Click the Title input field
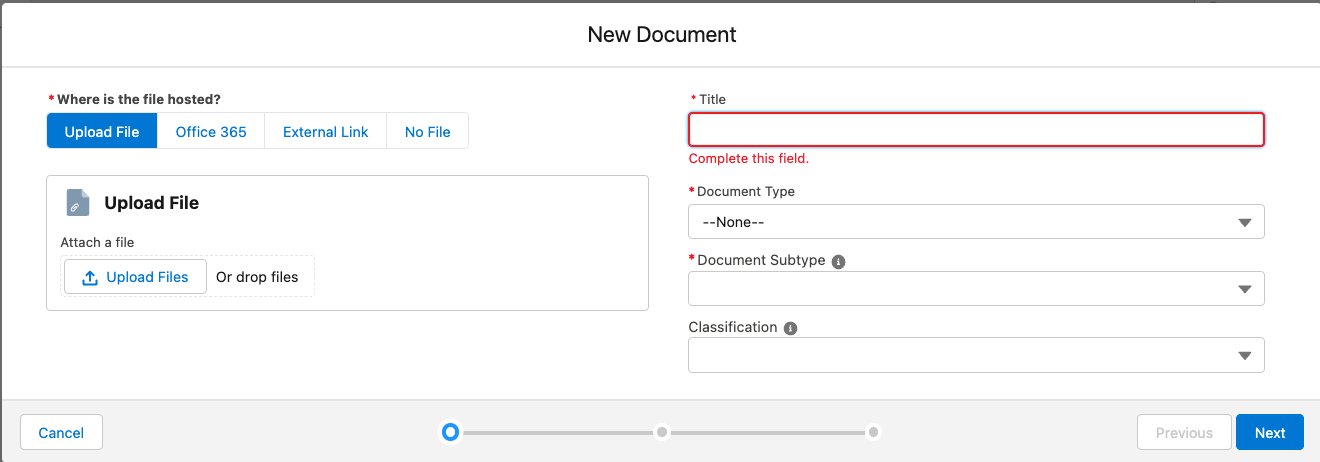This screenshot has width=1320, height=462. [975, 130]
